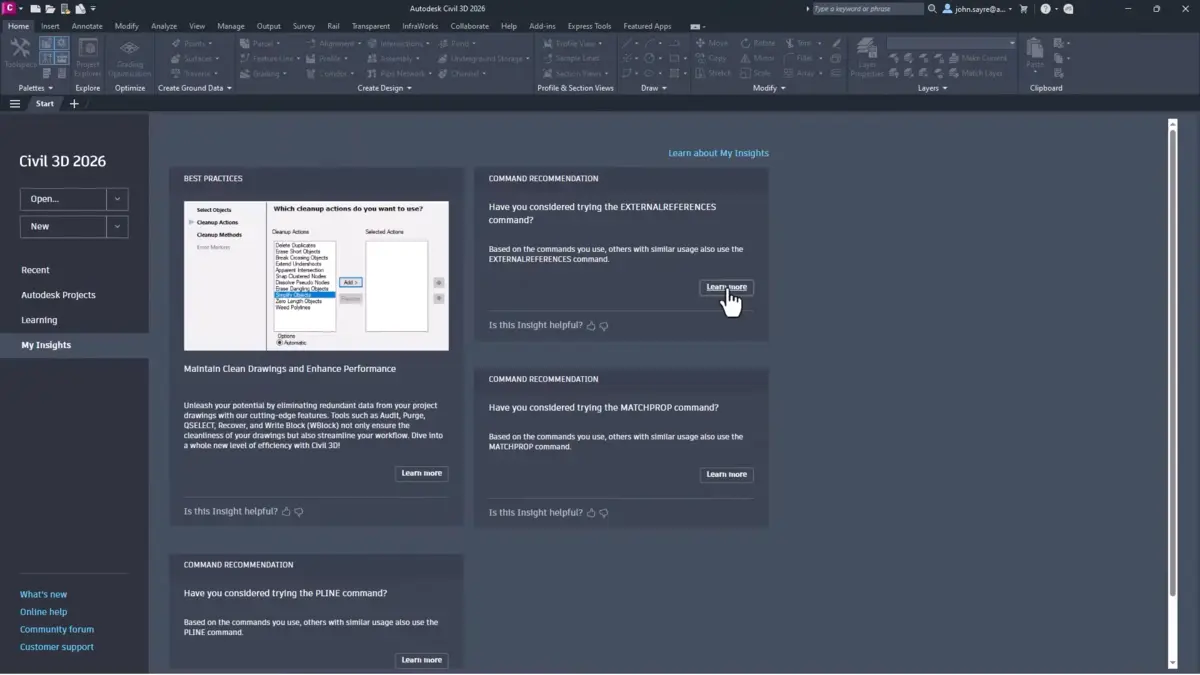Screen dimensions: 1200x675
Task: Switch to the Analyze ribbon tab
Action: [164, 26]
